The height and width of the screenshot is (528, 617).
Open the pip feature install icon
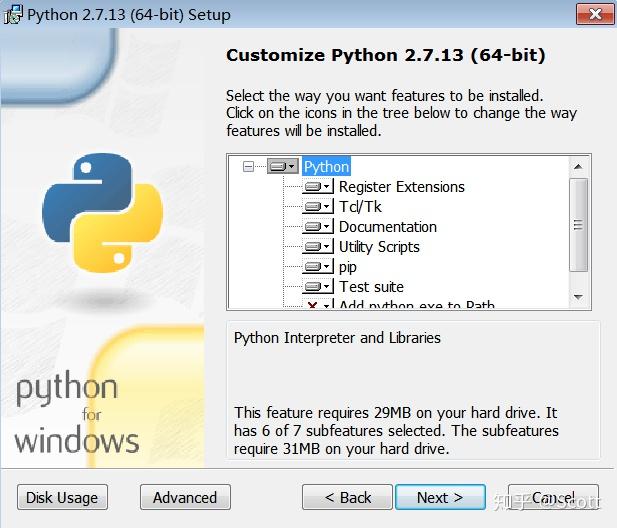coord(318,267)
